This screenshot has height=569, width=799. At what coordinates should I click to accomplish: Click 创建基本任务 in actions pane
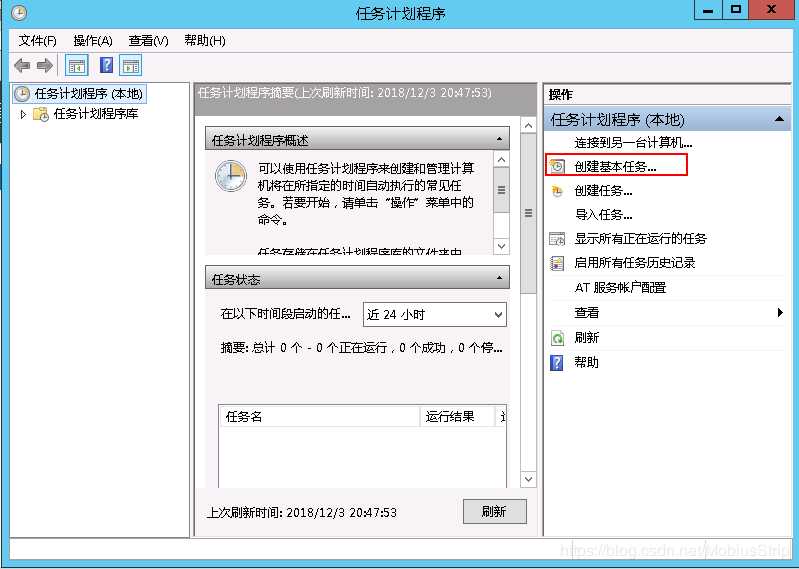coord(615,166)
